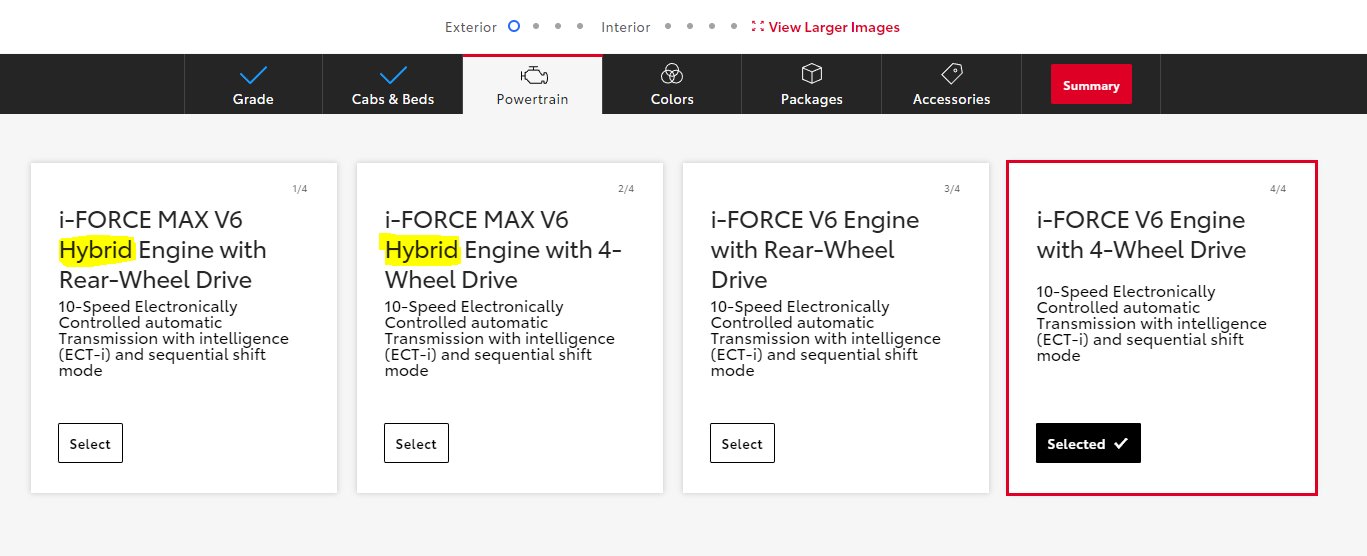Click the transmission description in card 4/4

(1151, 323)
